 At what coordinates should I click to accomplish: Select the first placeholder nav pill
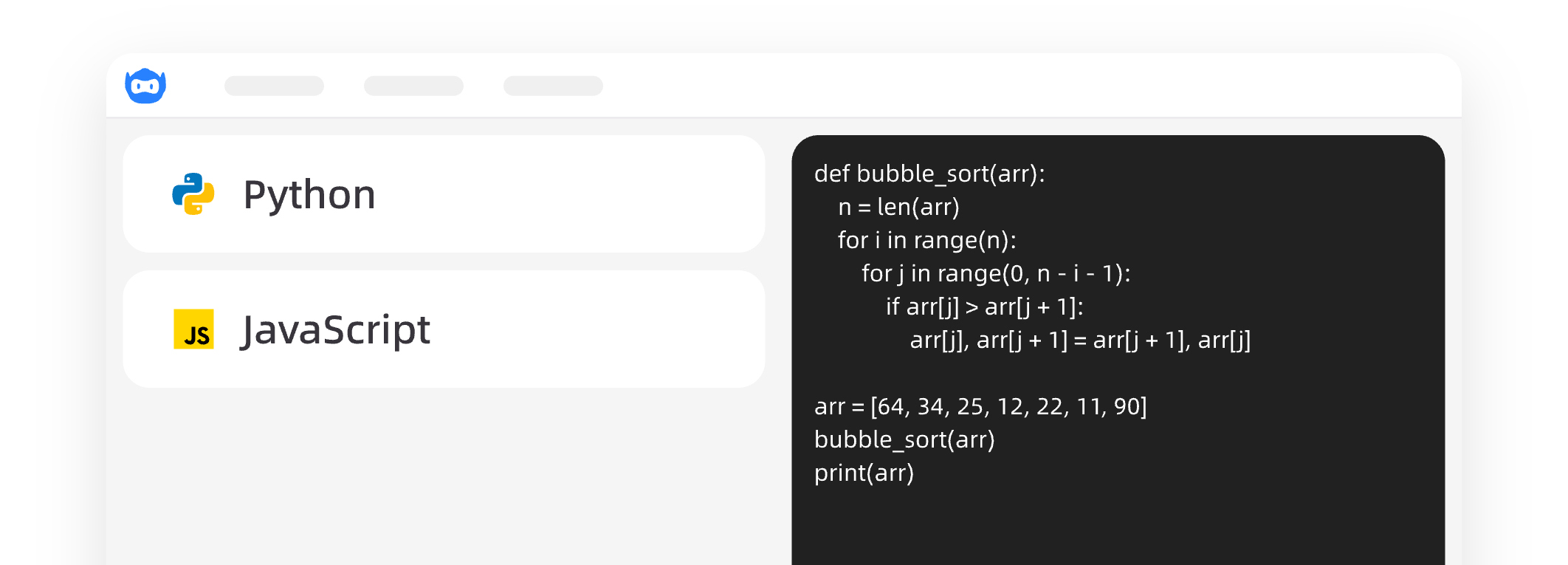(x=274, y=86)
